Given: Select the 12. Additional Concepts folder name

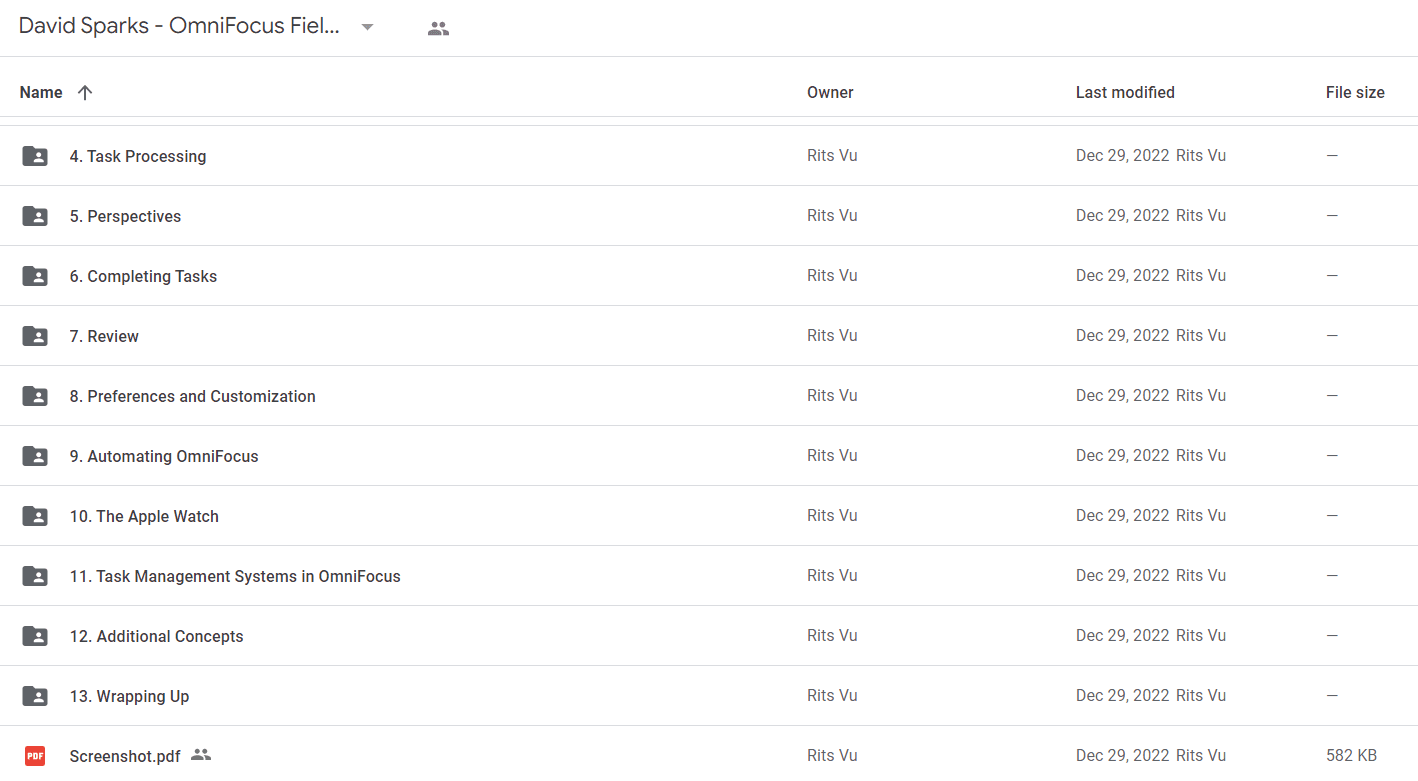Looking at the screenshot, I should [x=156, y=636].
